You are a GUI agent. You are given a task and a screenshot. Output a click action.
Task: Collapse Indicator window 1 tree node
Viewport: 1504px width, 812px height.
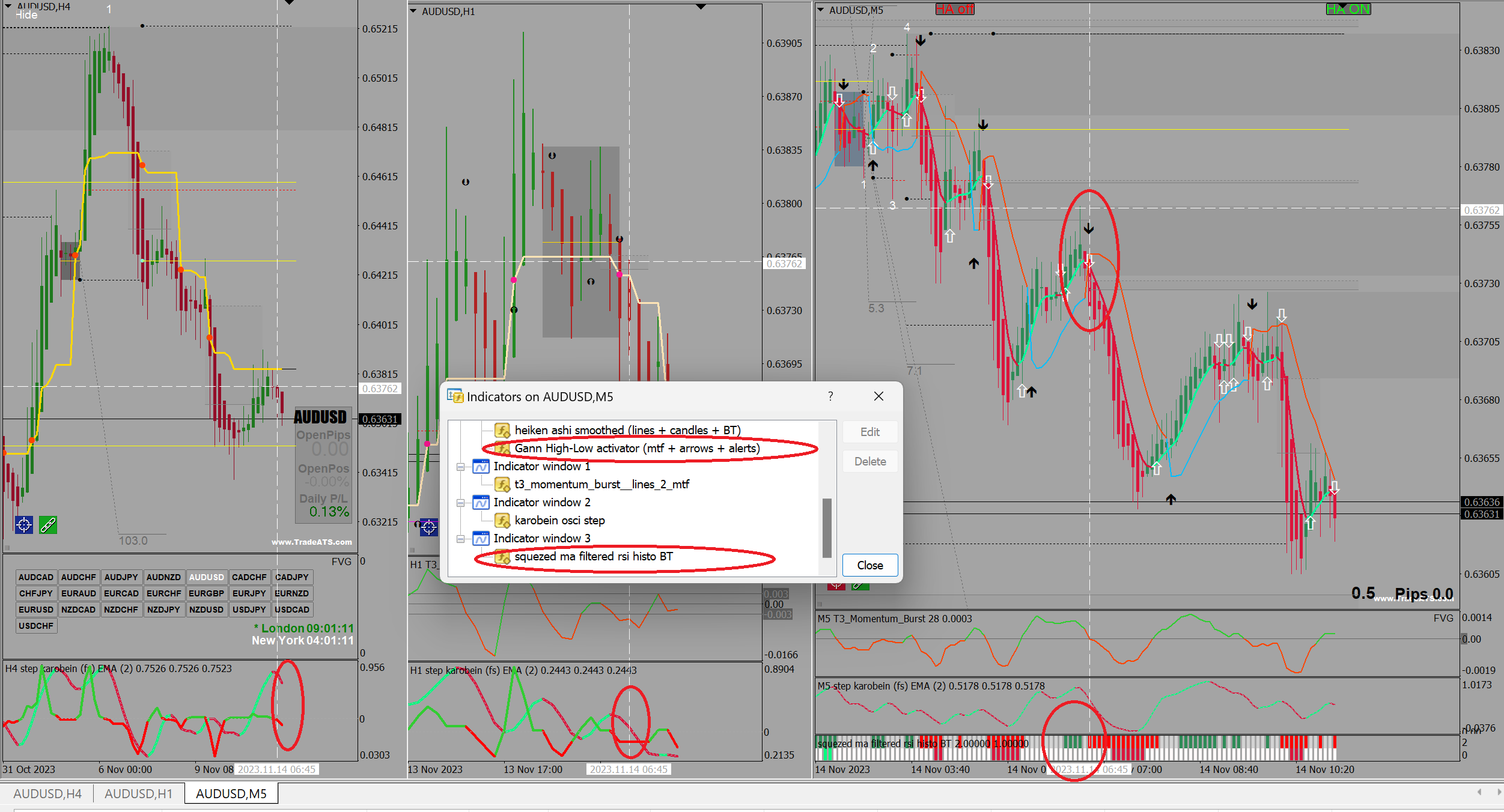click(x=460, y=467)
